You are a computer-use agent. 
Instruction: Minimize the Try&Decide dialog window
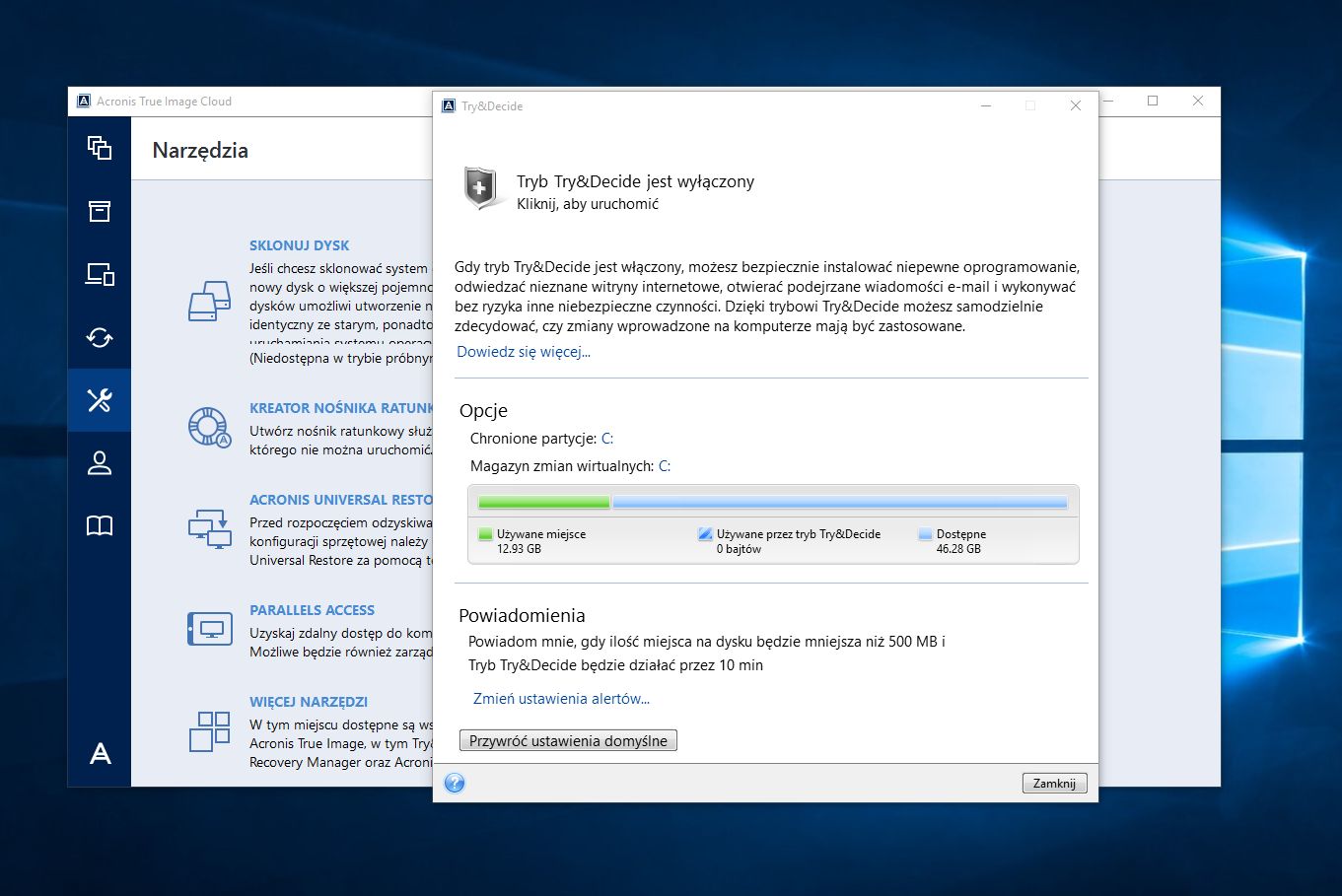pos(985,105)
